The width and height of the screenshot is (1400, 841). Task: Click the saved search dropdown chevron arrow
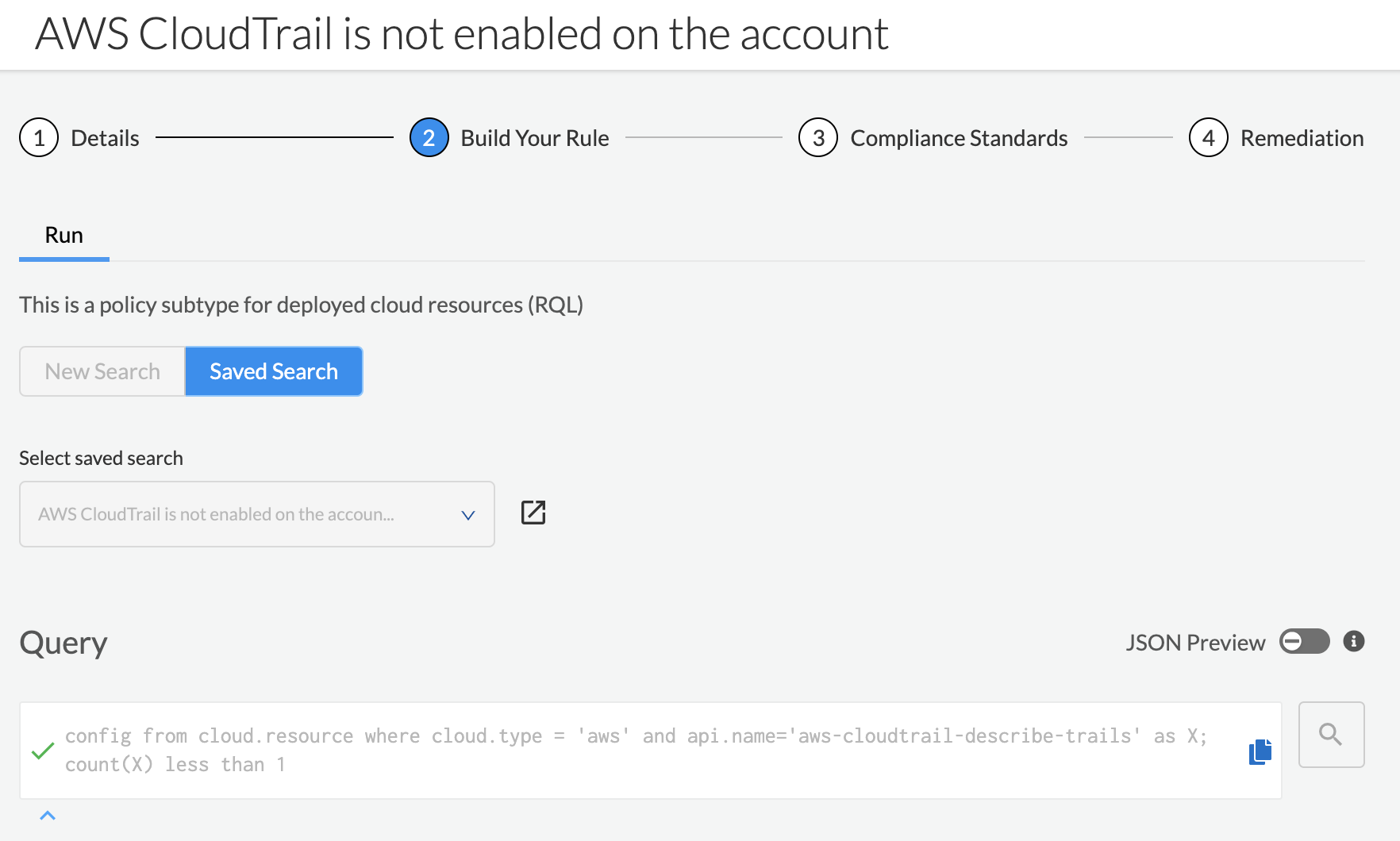pyautogui.click(x=468, y=515)
